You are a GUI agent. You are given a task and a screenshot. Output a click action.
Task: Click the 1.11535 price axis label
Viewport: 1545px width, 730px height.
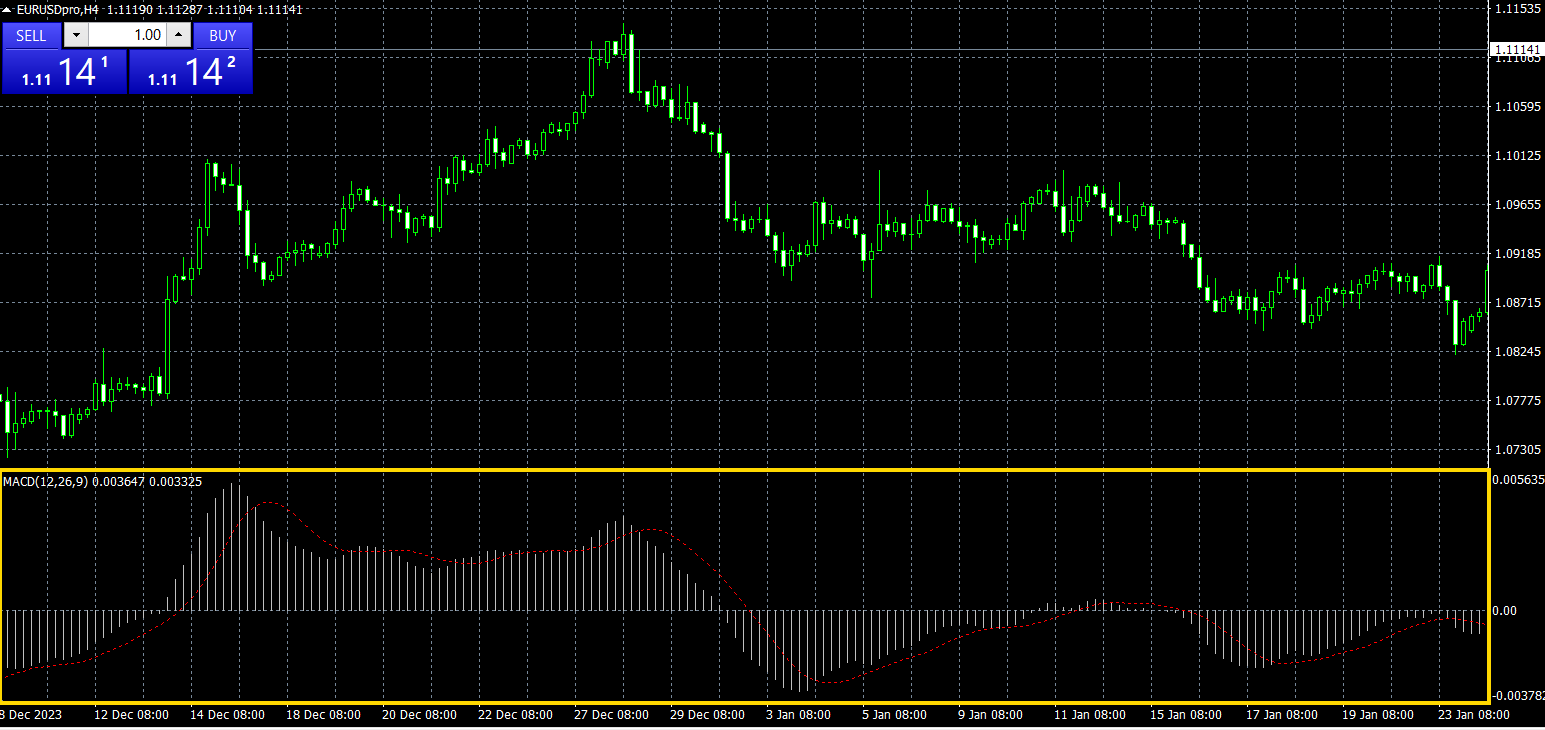[x=1517, y=8]
